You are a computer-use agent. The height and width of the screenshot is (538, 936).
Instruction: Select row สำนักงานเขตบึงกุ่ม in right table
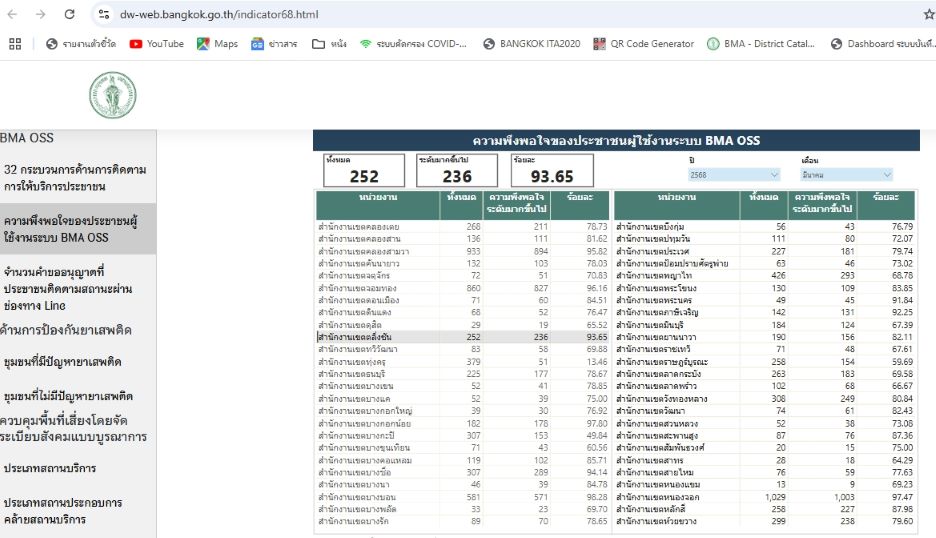(x=764, y=226)
